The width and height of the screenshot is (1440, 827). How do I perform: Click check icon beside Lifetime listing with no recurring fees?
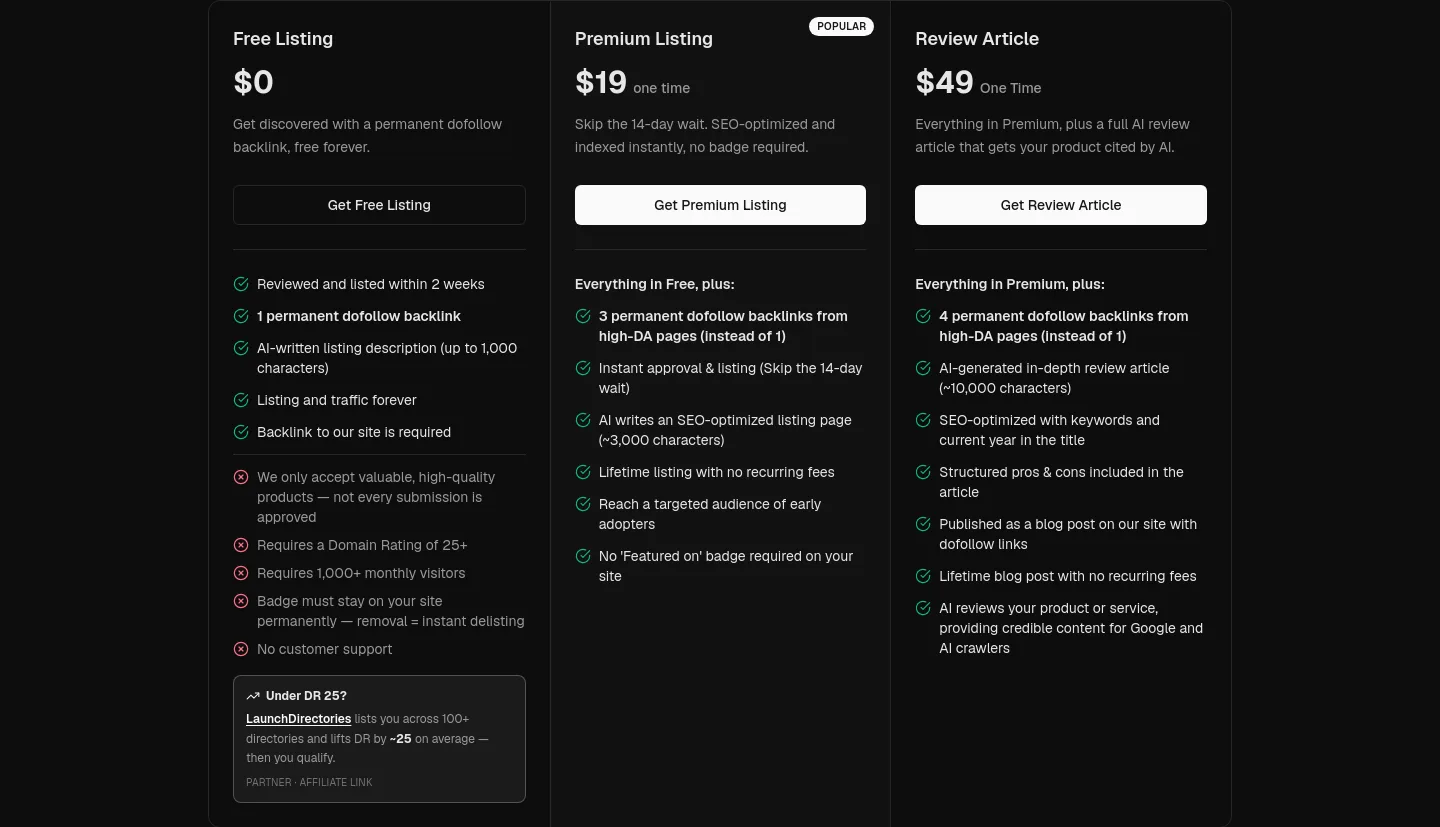point(583,472)
